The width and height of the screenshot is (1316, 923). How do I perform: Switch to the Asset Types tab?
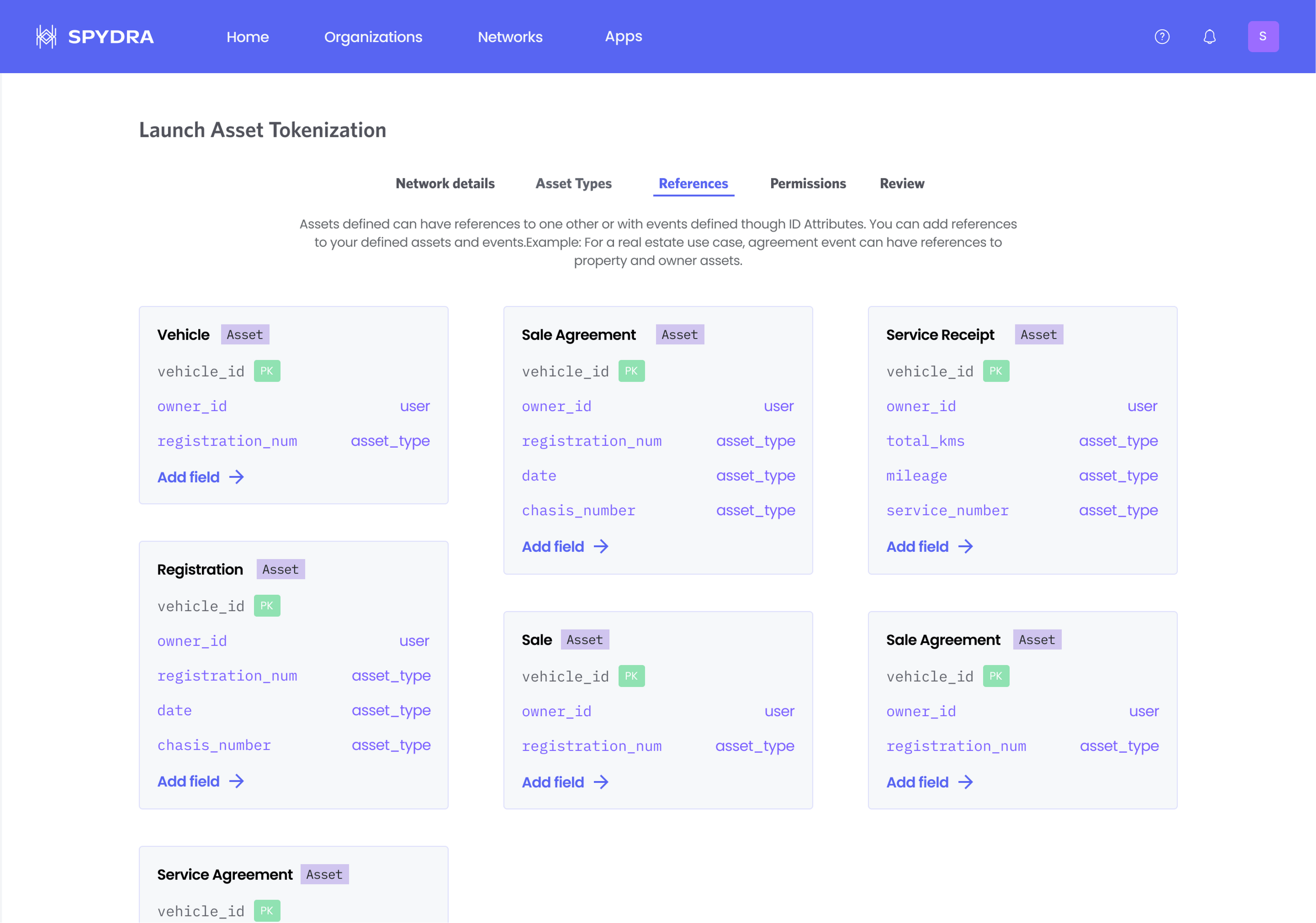click(x=573, y=183)
